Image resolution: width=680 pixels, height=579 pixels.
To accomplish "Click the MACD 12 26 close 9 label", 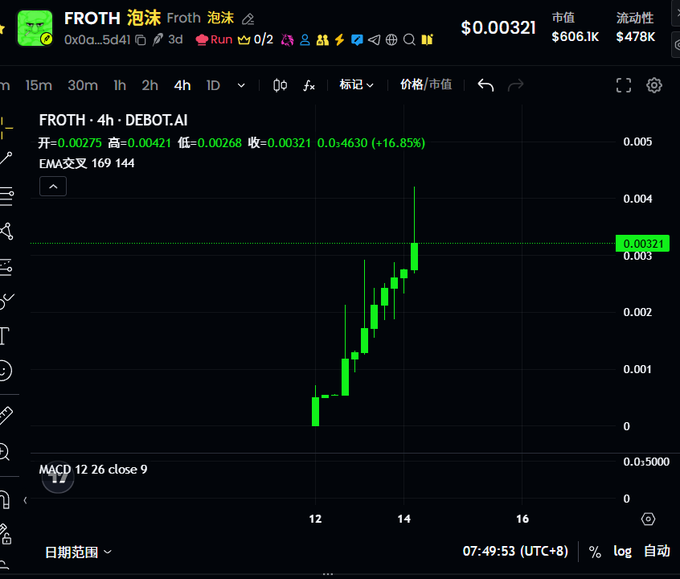I will (x=93, y=469).
